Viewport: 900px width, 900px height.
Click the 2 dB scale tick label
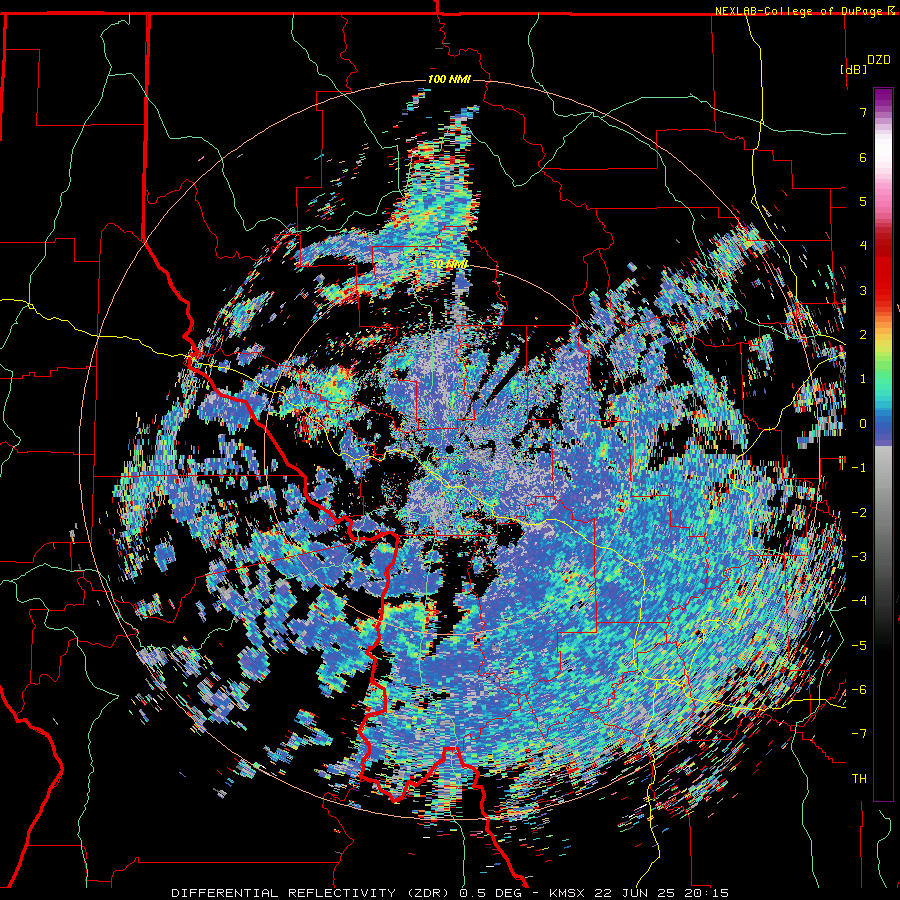[863, 335]
